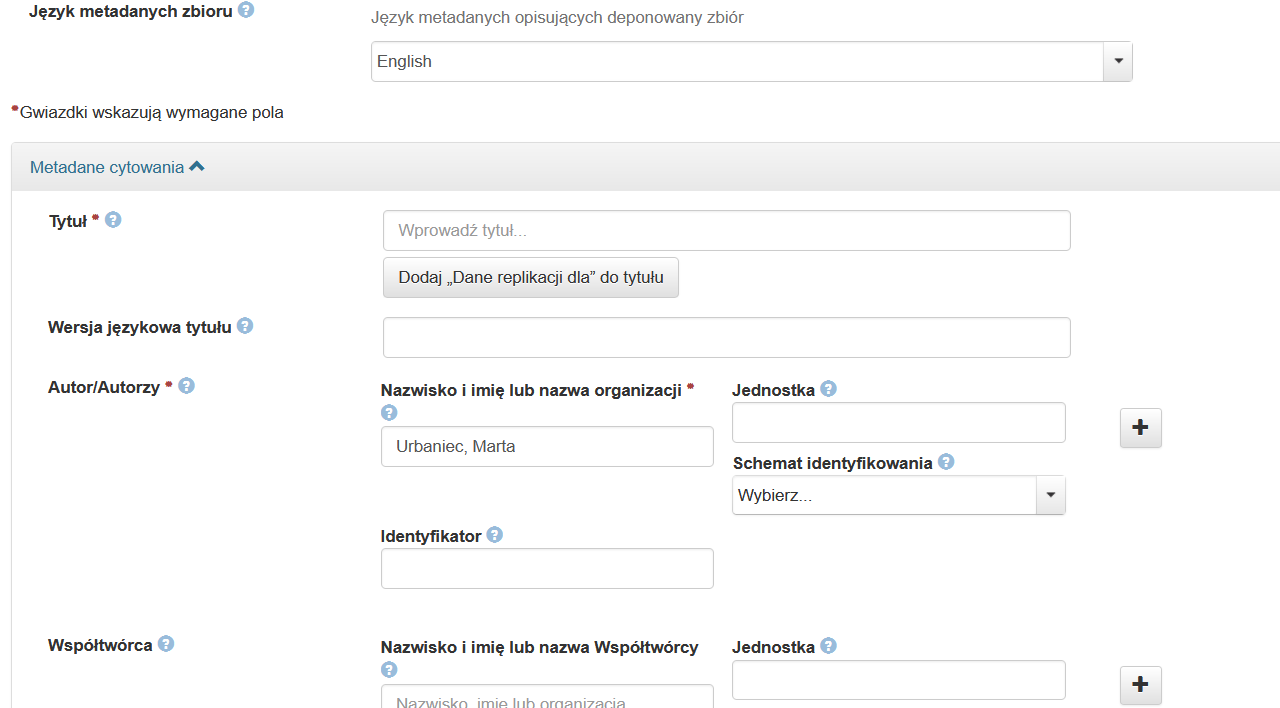Screen dimensions: 1280x708
Task: Click the author name field containing Urbaniec, Marta
Action: coord(547,446)
